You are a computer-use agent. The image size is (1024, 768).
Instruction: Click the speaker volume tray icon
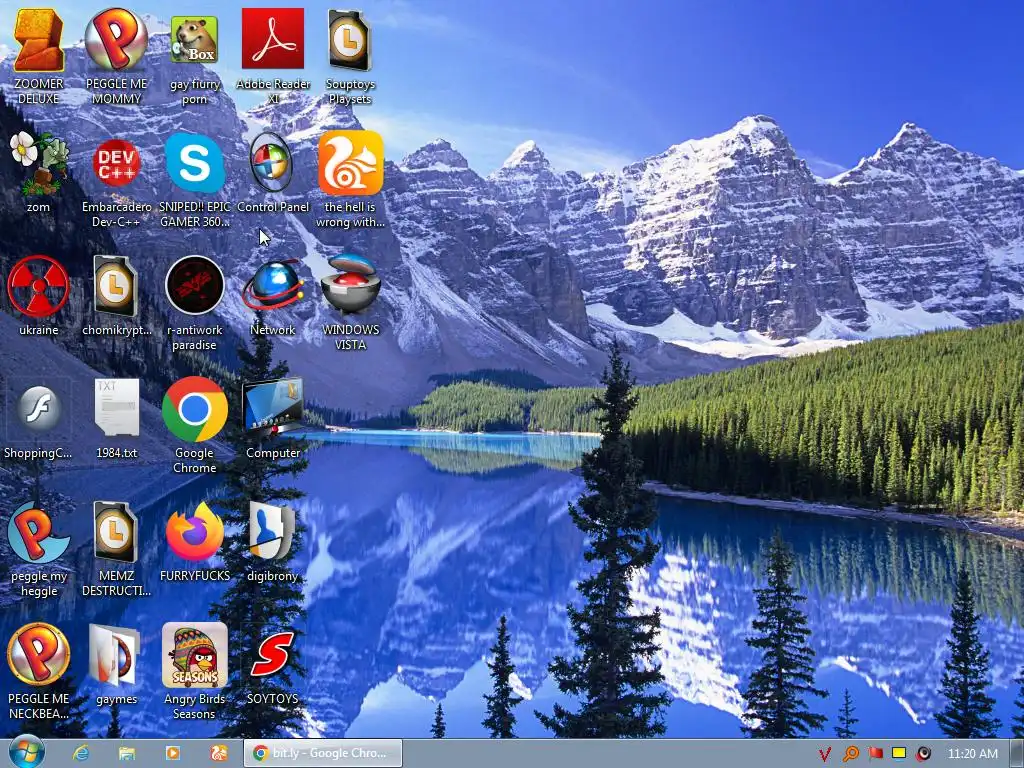pos(923,754)
